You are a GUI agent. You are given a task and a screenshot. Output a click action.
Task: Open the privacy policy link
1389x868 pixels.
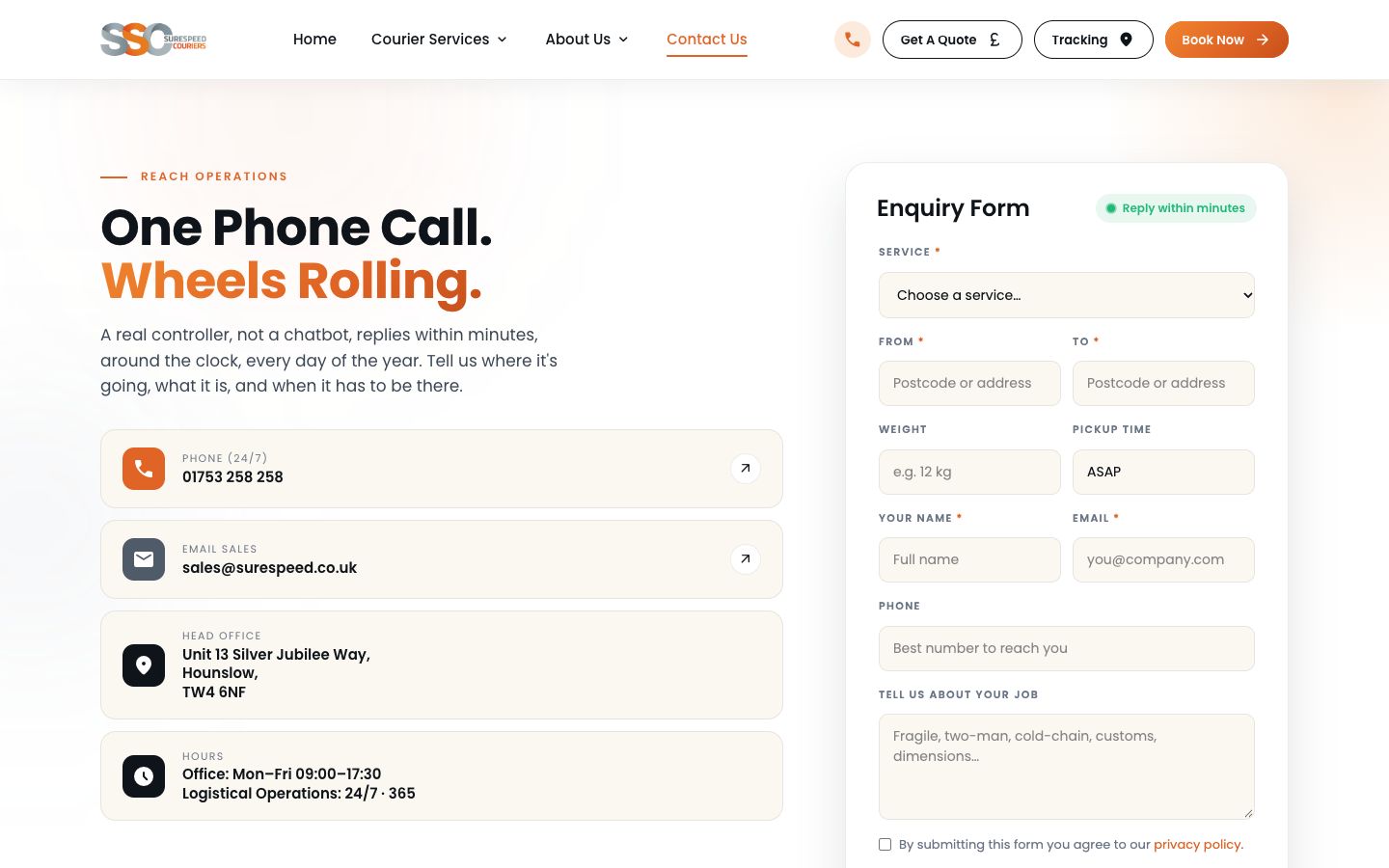1198,845
